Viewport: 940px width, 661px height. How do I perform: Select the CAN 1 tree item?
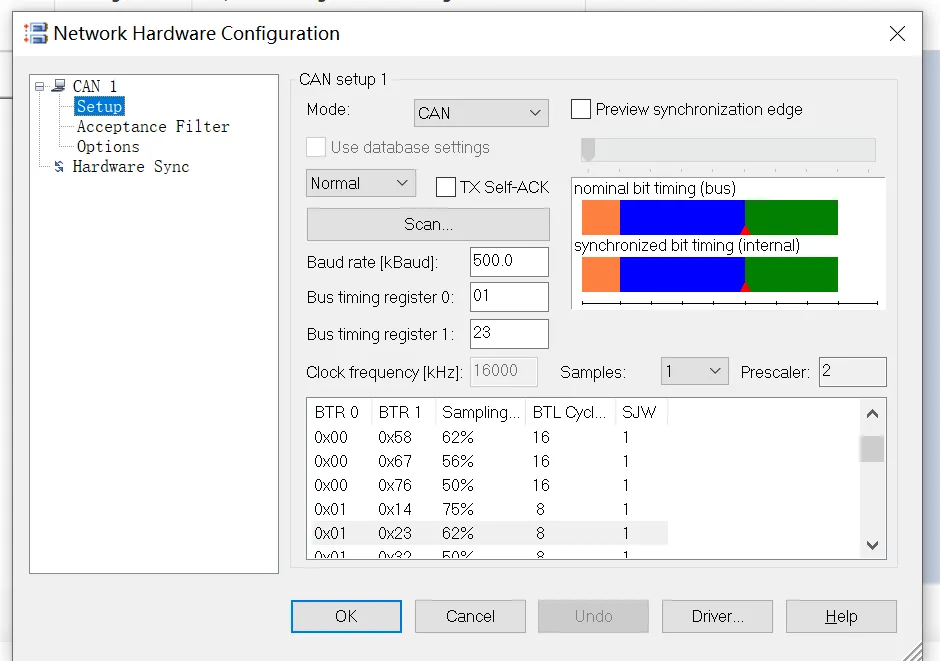point(95,86)
